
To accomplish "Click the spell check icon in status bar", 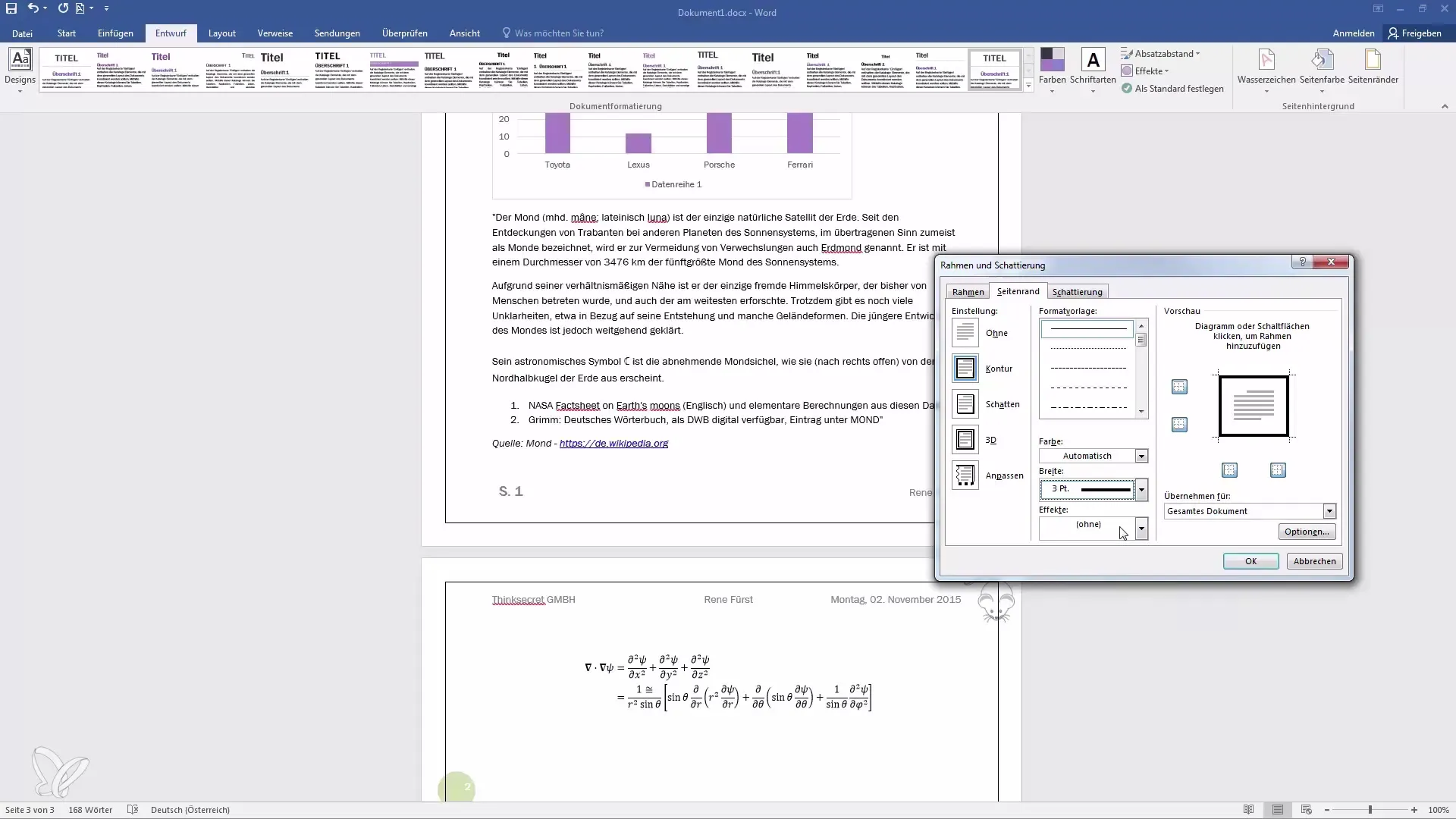I will click(133, 810).
